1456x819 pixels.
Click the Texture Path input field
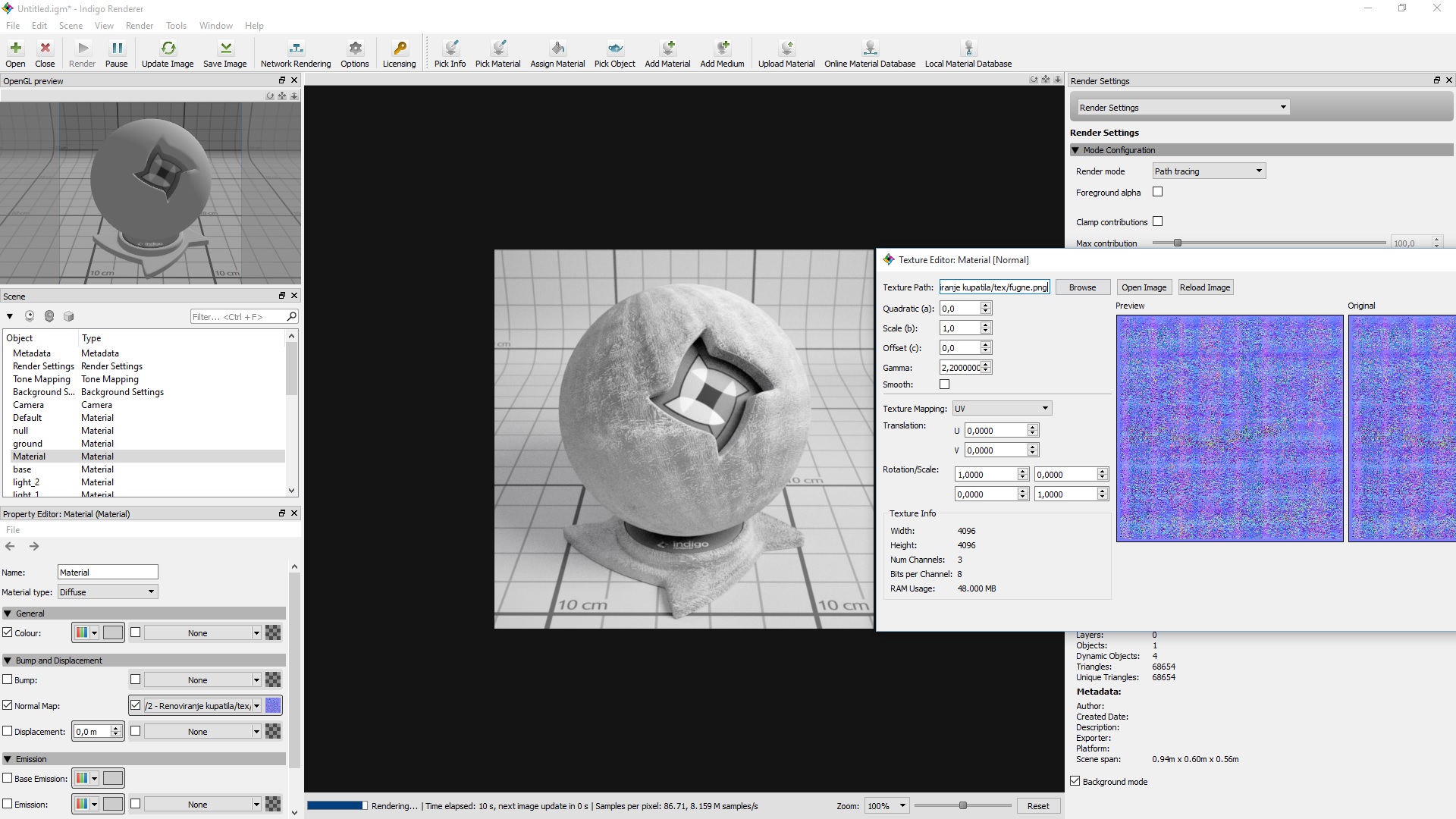[994, 287]
